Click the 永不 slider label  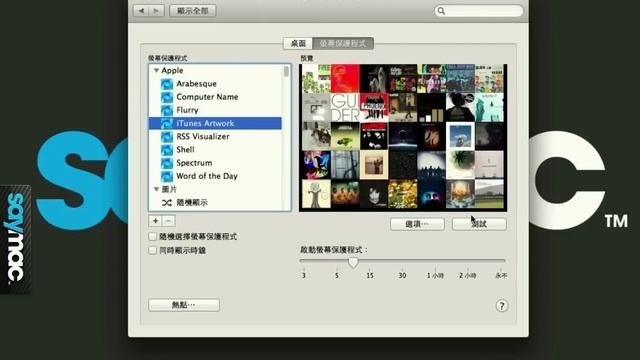[x=501, y=276]
